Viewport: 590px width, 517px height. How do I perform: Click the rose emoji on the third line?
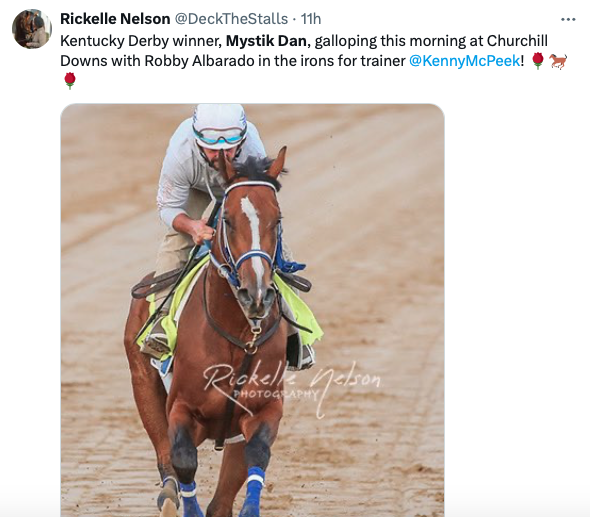(70, 81)
